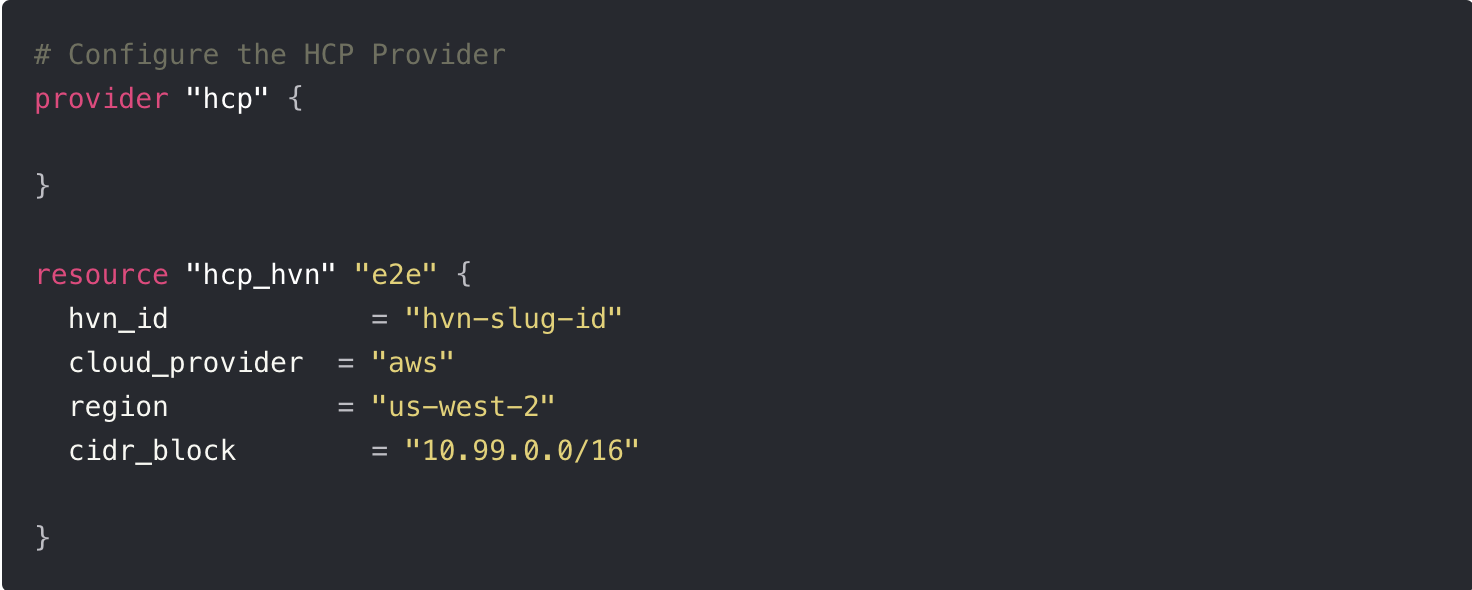
Task: Click the equals sign after hvn_id
Action: (379, 319)
